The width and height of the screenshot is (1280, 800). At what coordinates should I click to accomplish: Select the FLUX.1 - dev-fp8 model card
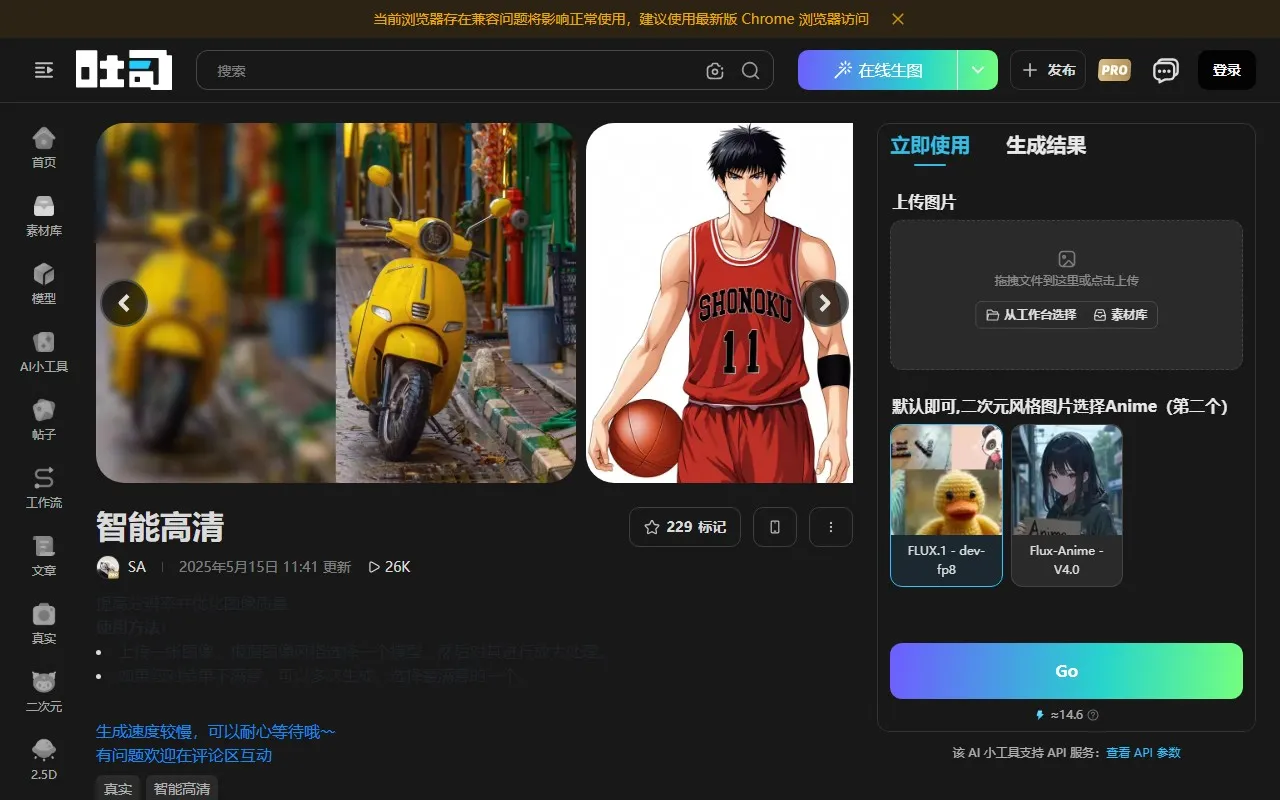(x=946, y=505)
